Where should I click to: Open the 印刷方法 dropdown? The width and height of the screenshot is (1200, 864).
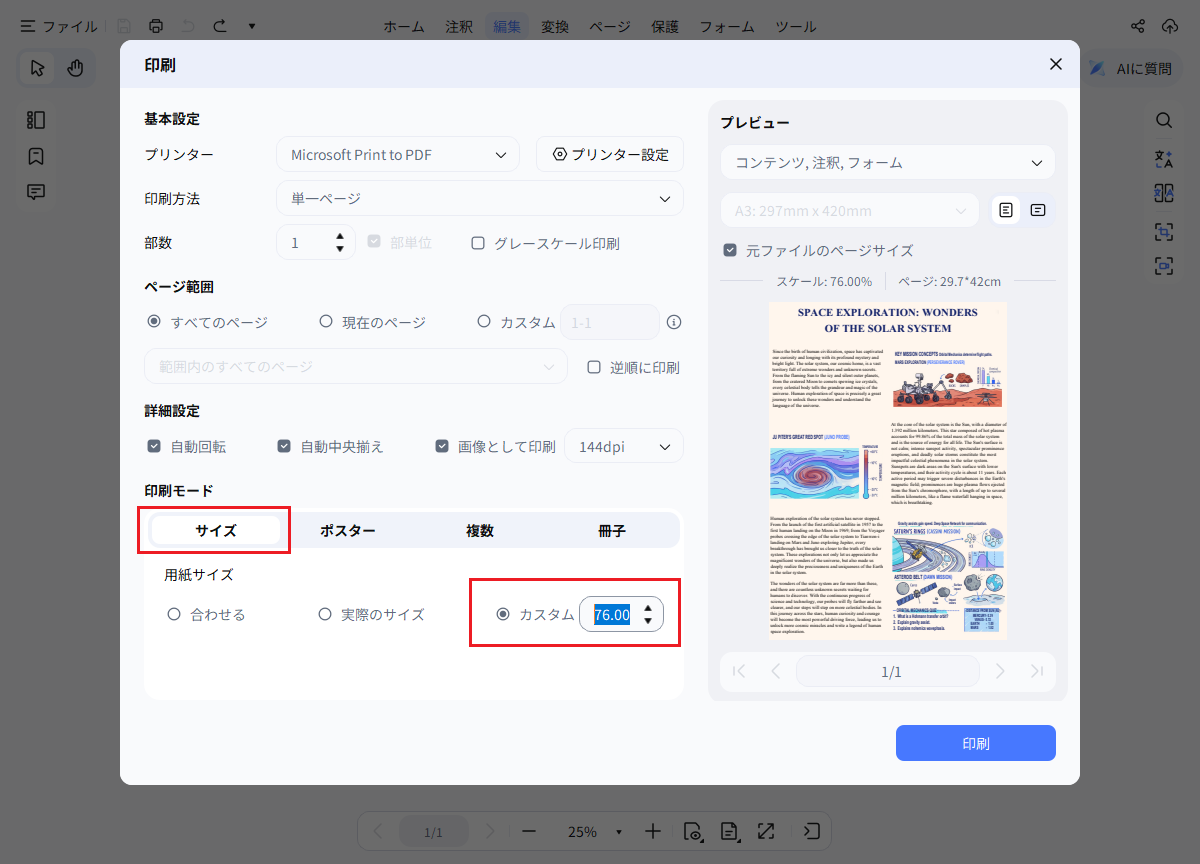click(x=480, y=199)
